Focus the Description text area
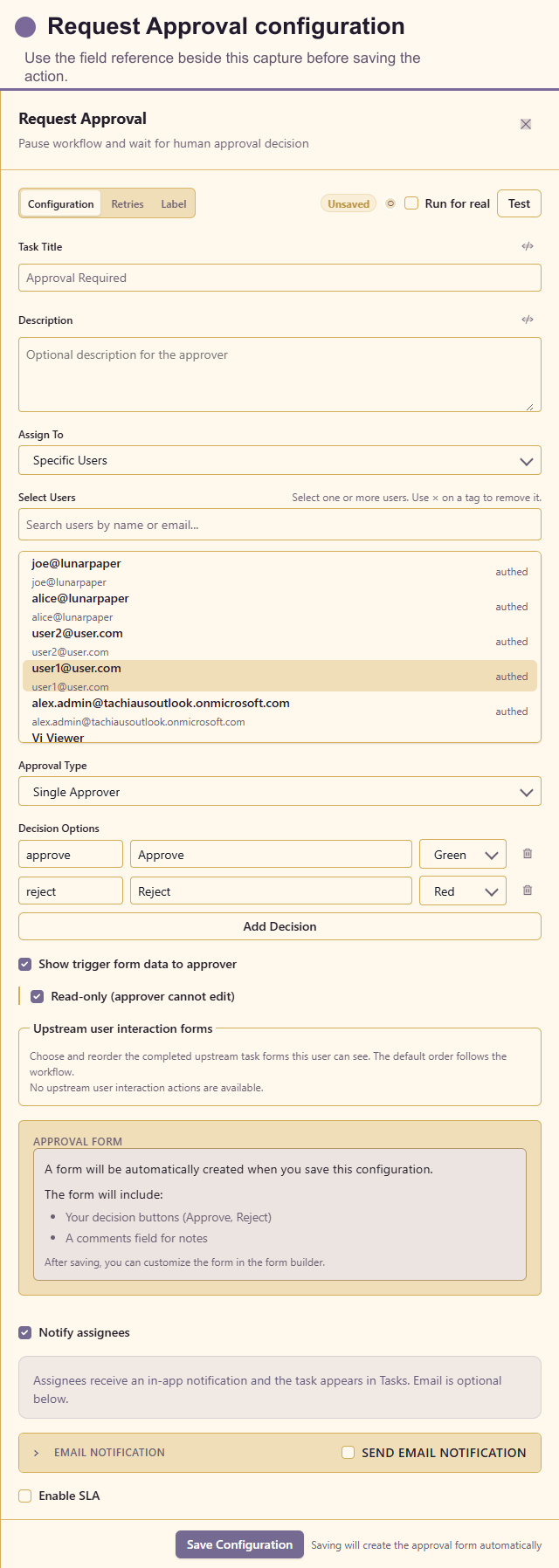This screenshot has width=559, height=1568. click(x=279, y=375)
